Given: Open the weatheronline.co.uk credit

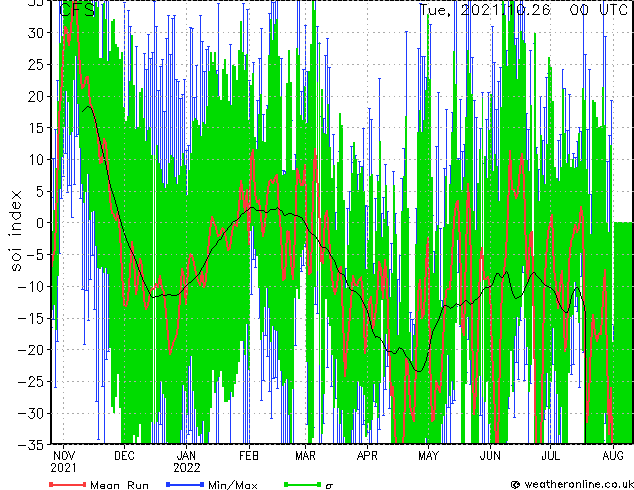Looking at the screenshot, I should tap(572, 484).
